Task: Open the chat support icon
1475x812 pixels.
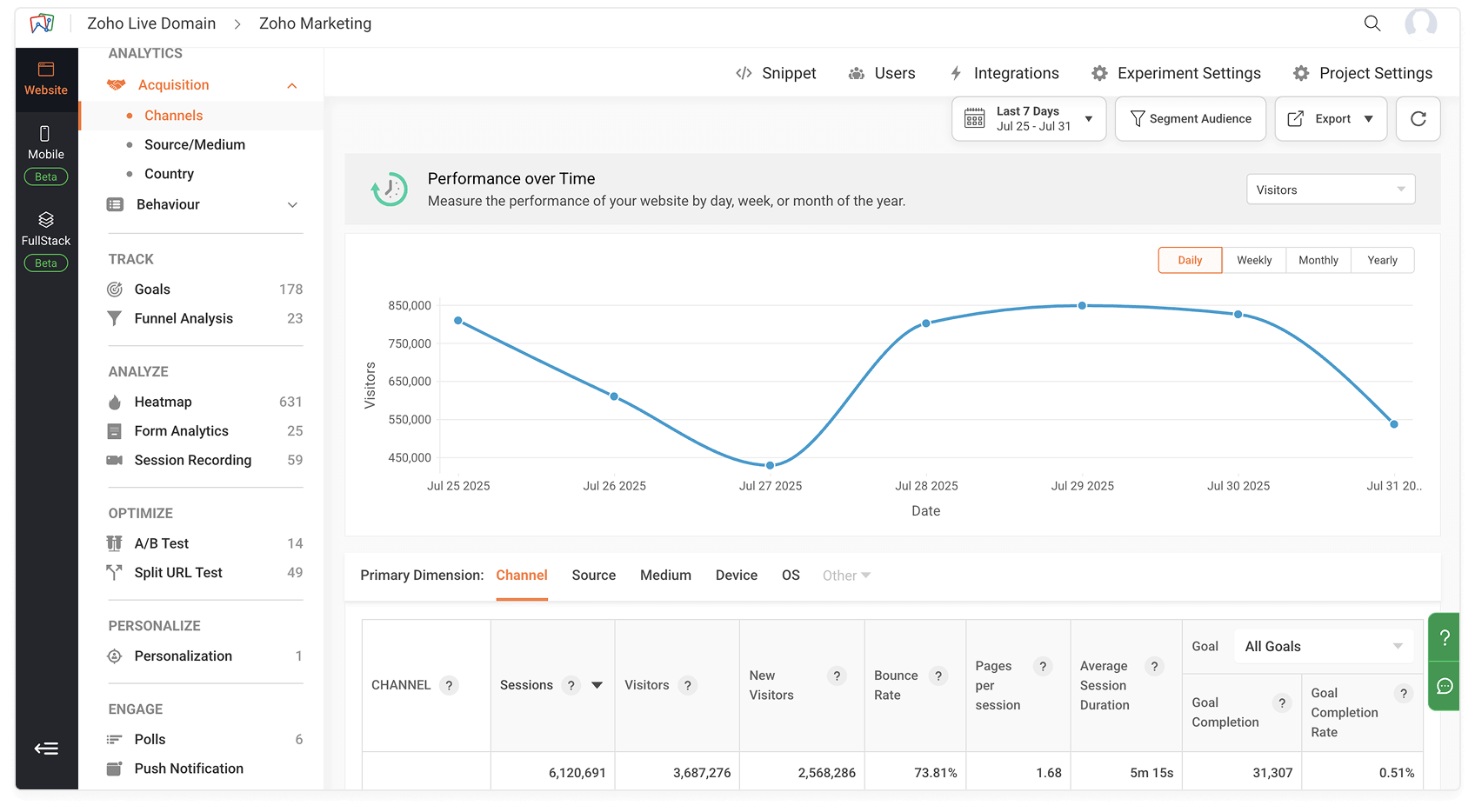Action: pyautogui.click(x=1445, y=686)
